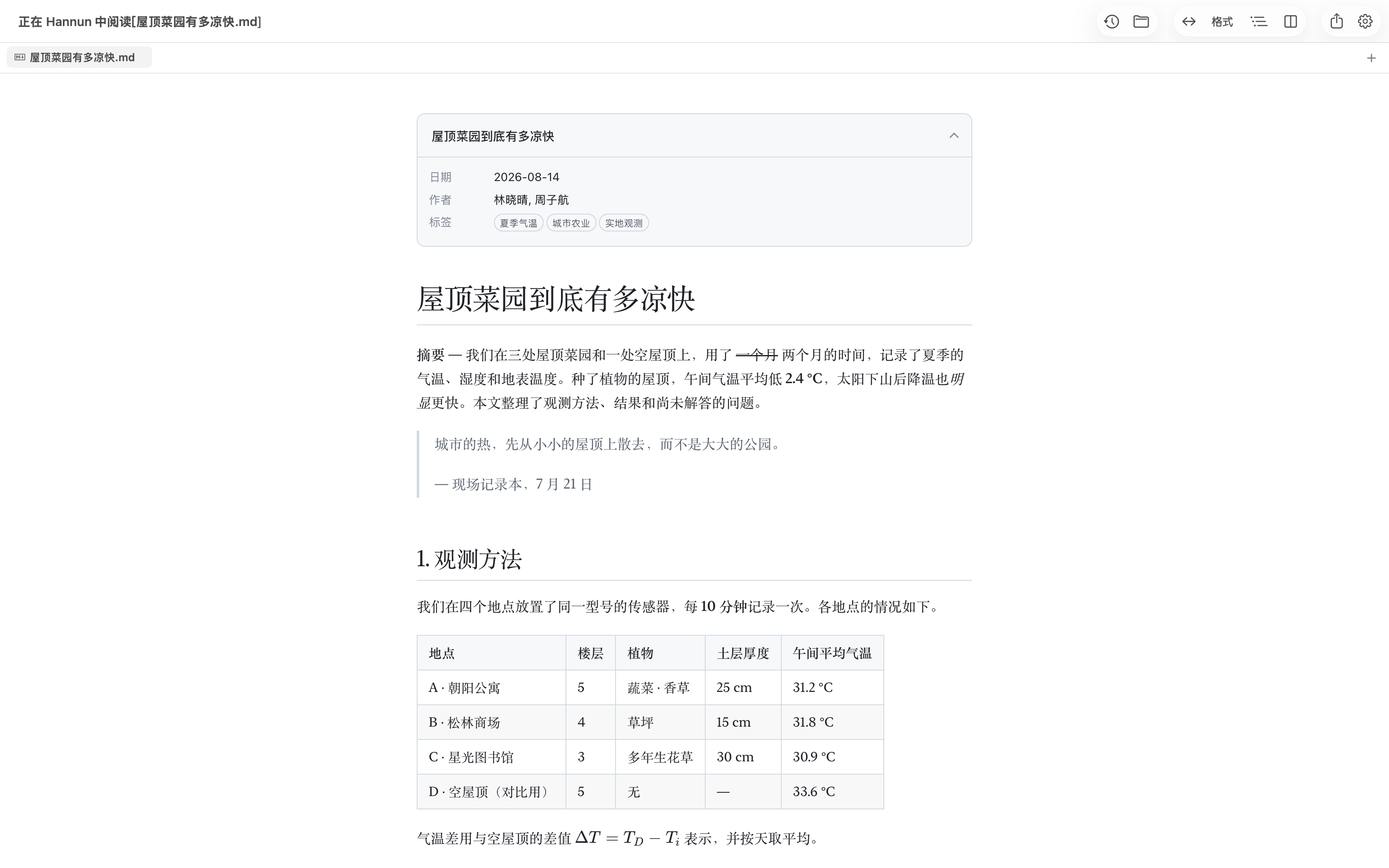This screenshot has width=1389, height=868.
Task: Toggle content width arrows icon
Action: coord(1189,22)
